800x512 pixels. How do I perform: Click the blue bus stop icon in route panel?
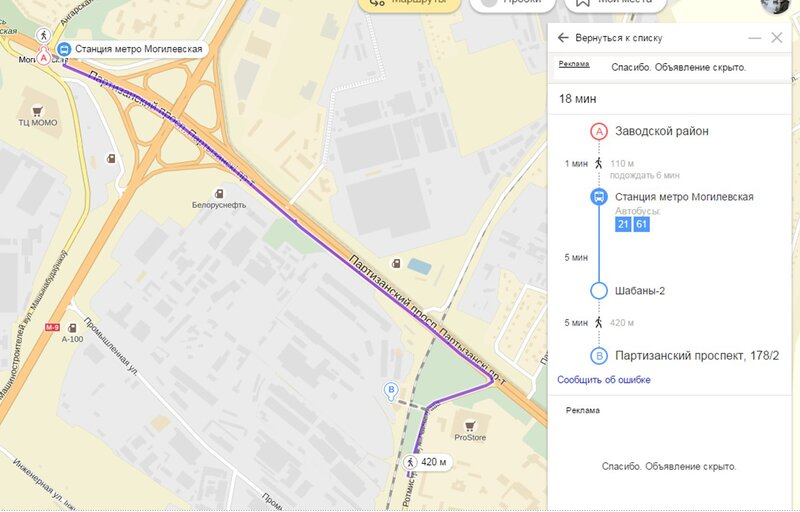pos(598,197)
